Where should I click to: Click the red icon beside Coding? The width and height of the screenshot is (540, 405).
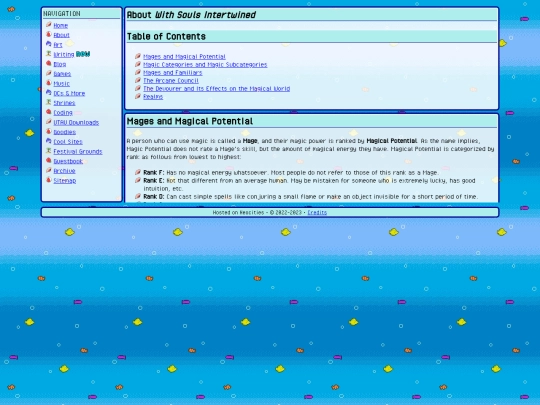click(49, 112)
